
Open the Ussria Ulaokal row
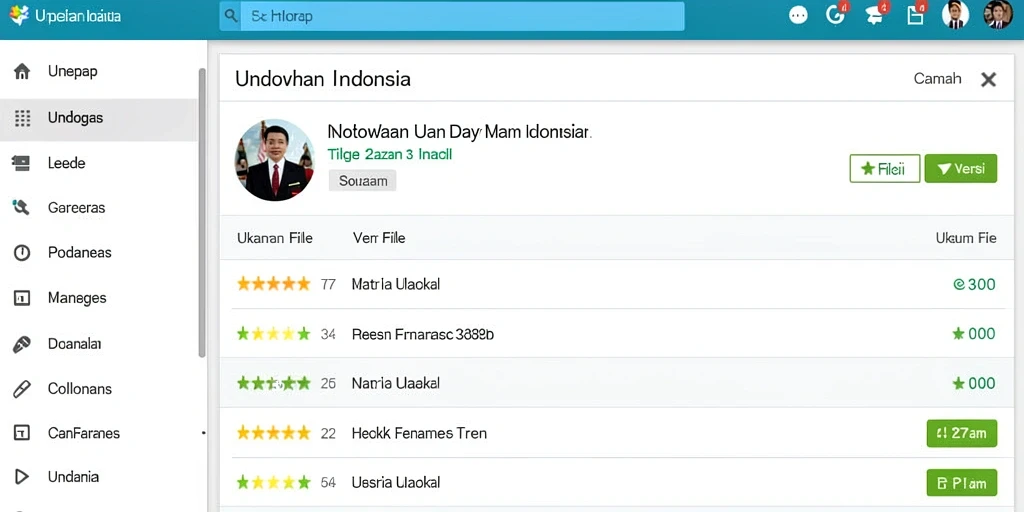point(615,483)
